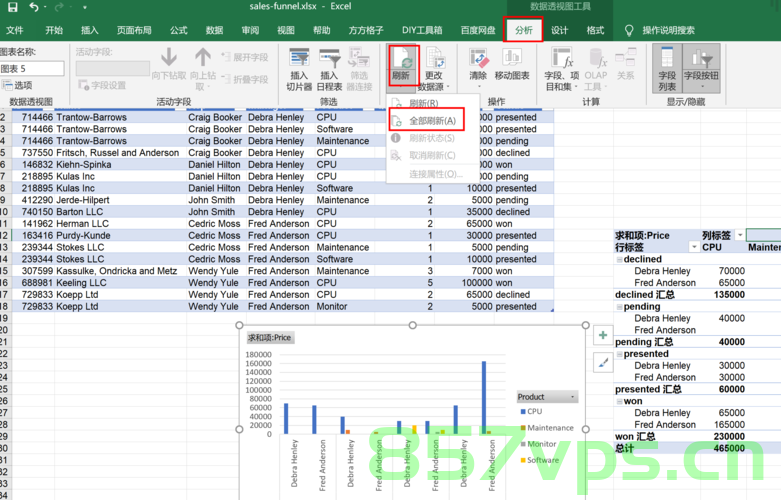781x500 pixels.
Task: Collapse the presented group in pivot table
Action: coord(620,354)
